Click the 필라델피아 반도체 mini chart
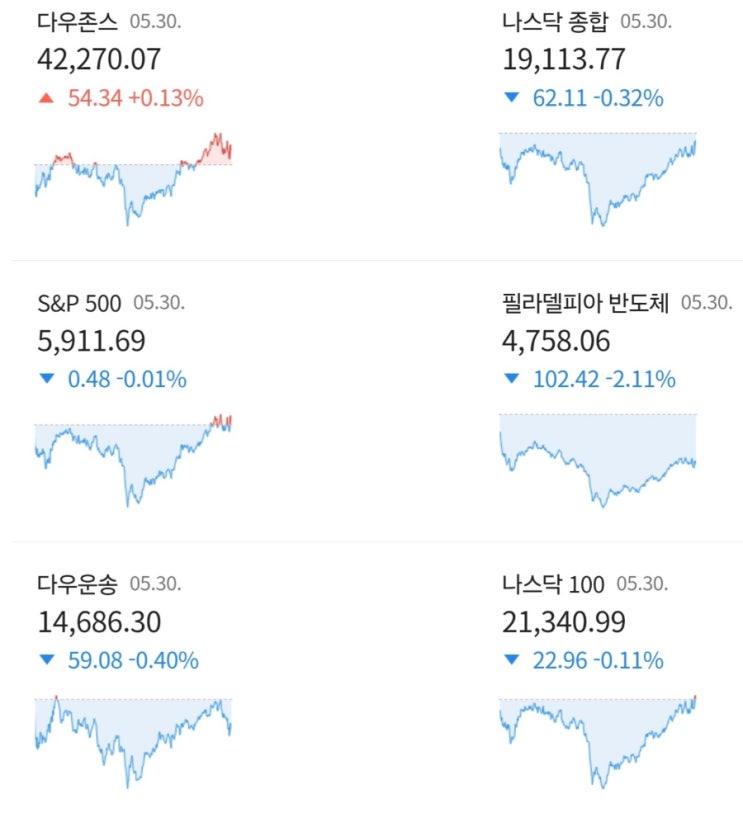The height and width of the screenshot is (818, 743). 597,459
